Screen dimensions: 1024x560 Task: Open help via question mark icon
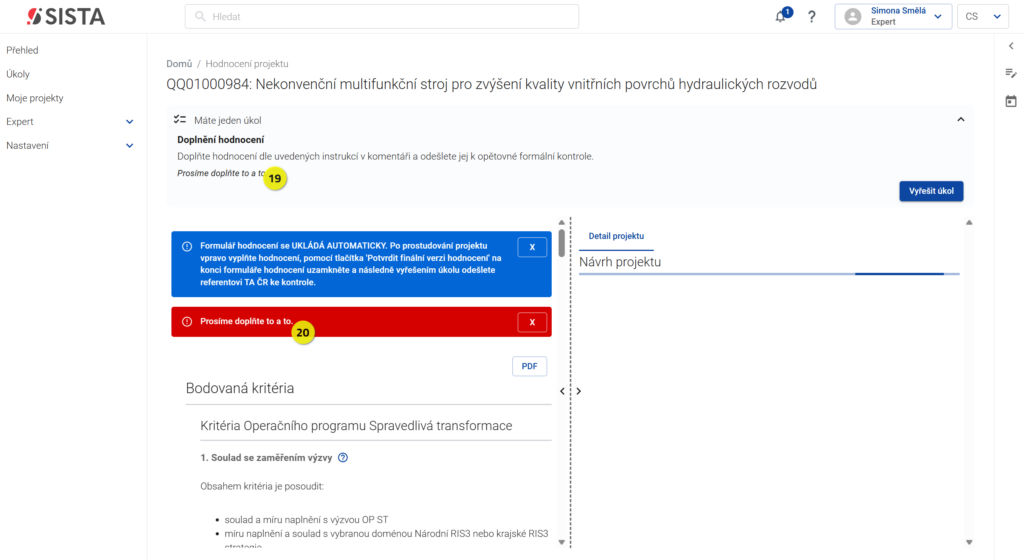pos(812,17)
